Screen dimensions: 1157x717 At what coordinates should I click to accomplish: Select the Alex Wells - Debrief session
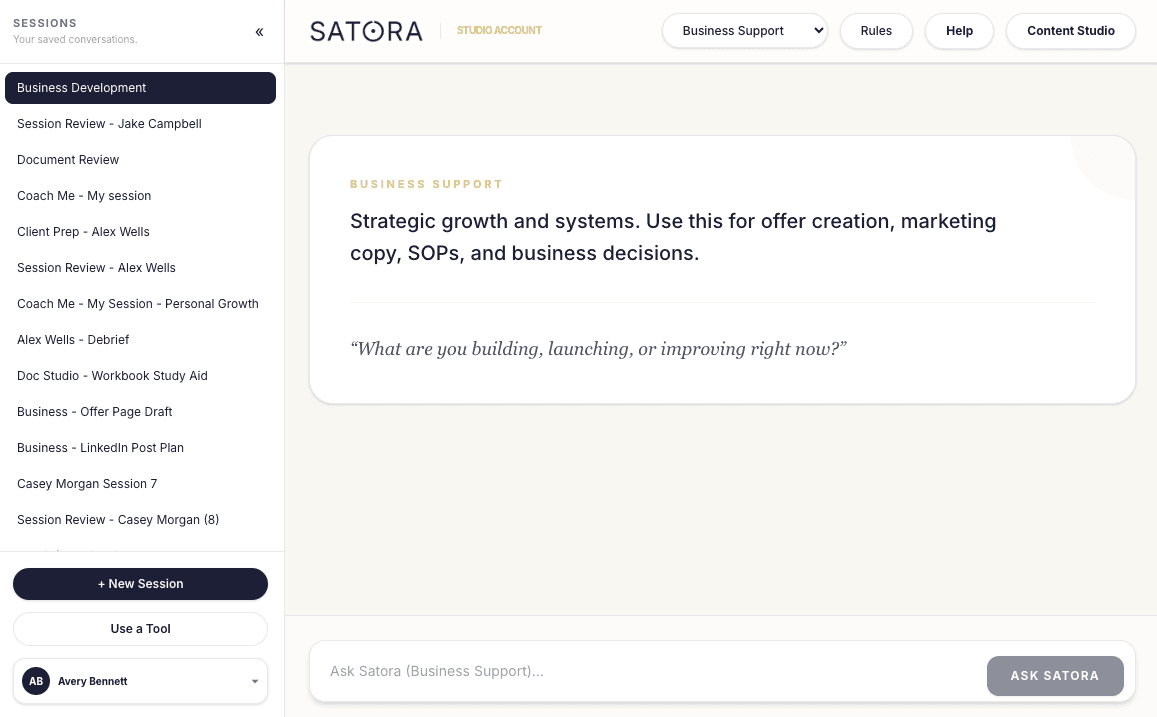click(140, 340)
